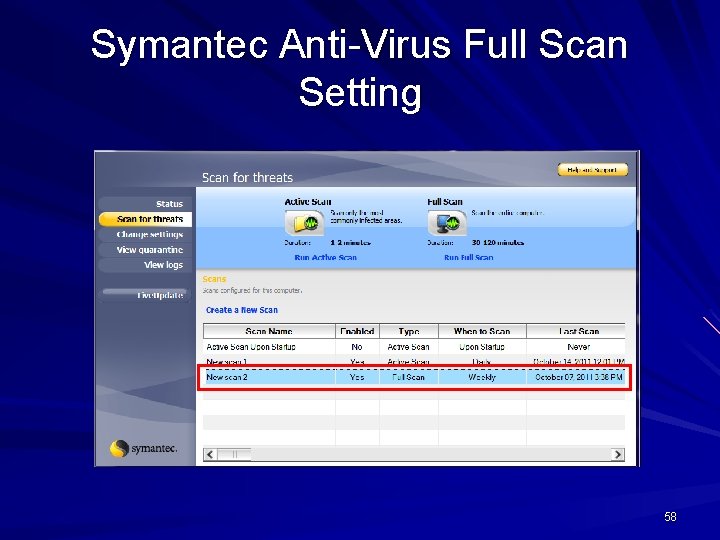Image resolution: width=720 pixels, height=540 pixels.
Task: Click the Full Scan type cell
Action: click(409, 377)
